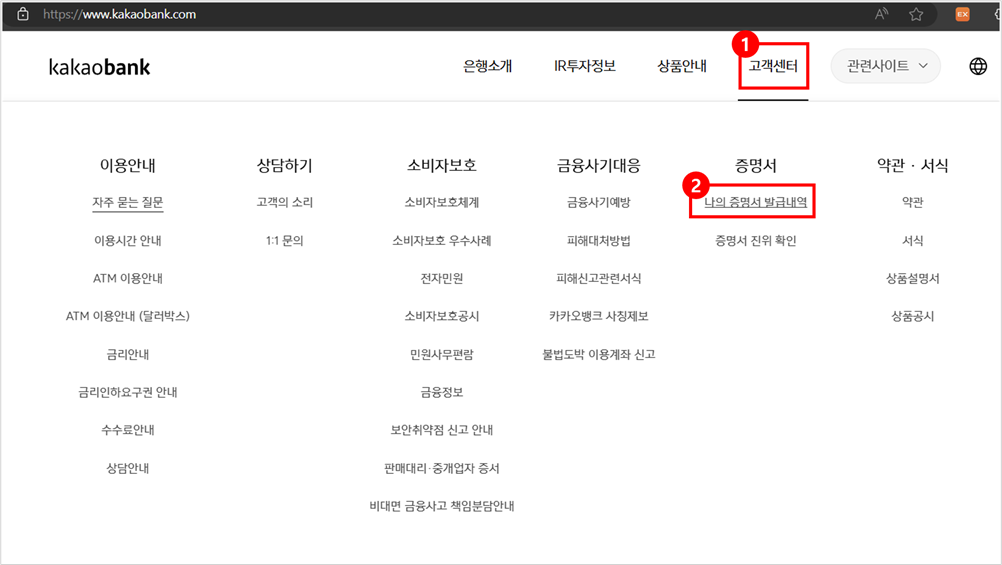Open 수수료안내 link
1002x565 pixels.
click(x=128, y=430)
